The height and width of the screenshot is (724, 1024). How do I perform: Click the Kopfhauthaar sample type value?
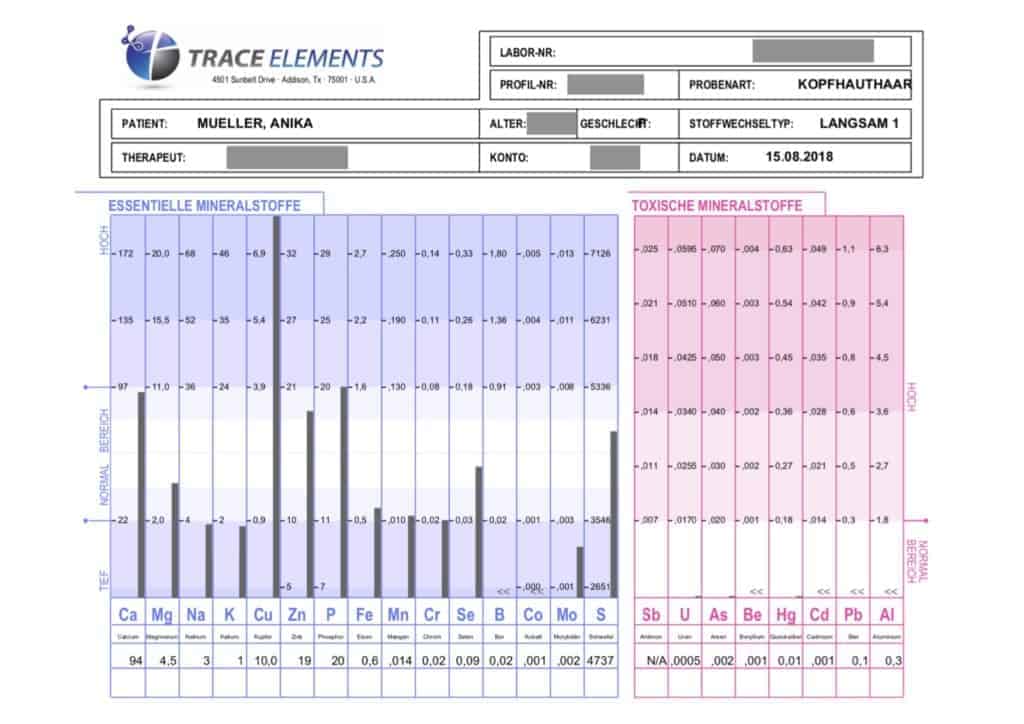[854, 85]
